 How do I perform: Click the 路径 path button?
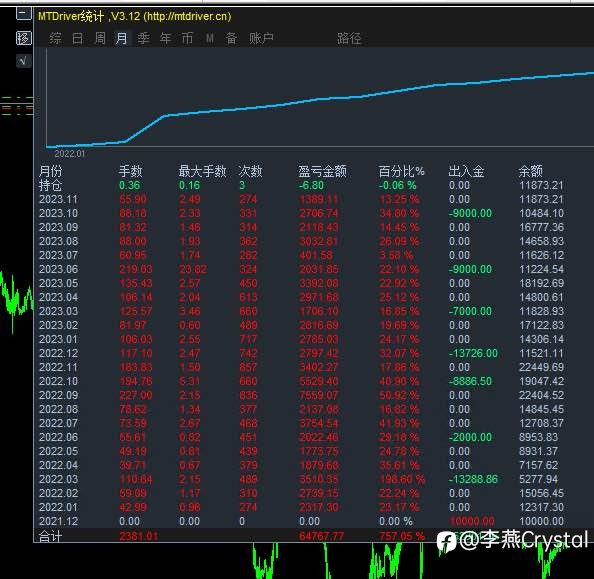click(349, 38)
